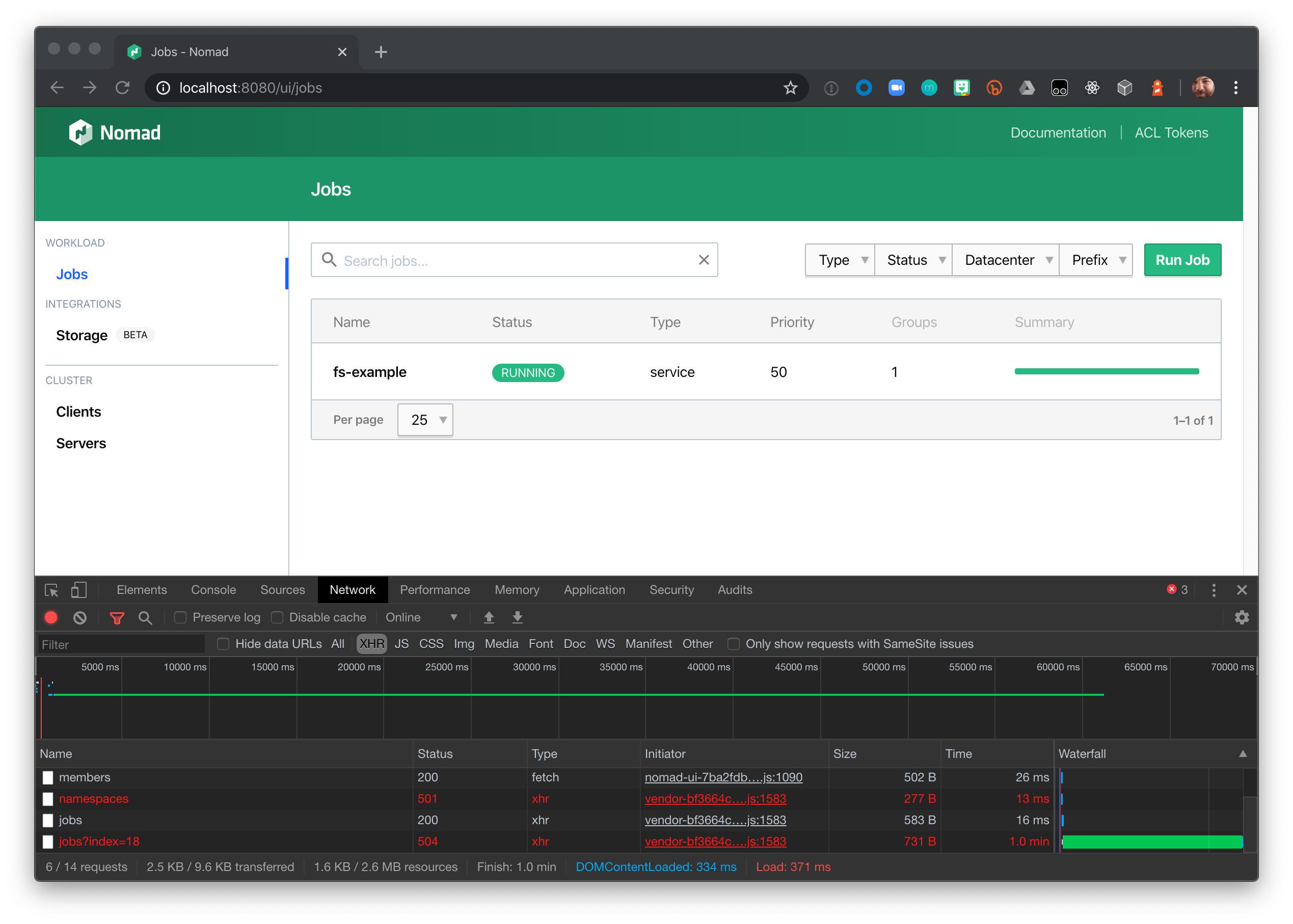This screenshot has width=1293, height=924.
Task: Open DevTools network settings gear
Action: [1242, 617]
